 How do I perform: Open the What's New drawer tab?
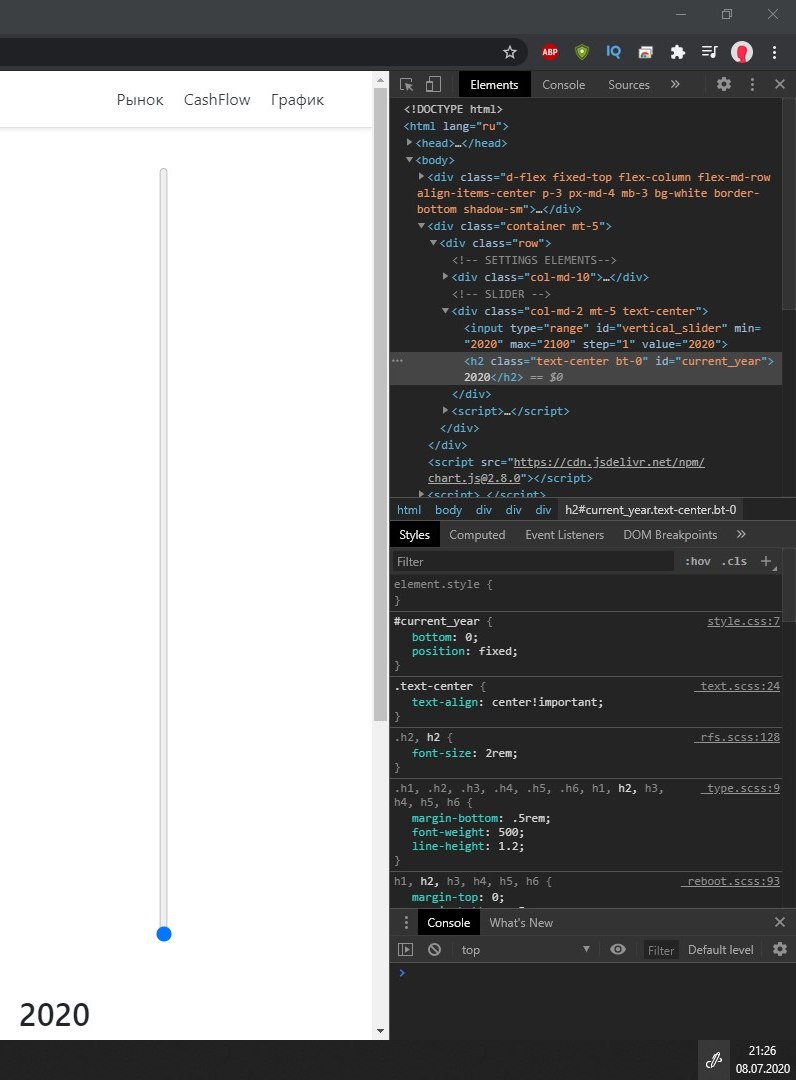click(x=521, y=922)
